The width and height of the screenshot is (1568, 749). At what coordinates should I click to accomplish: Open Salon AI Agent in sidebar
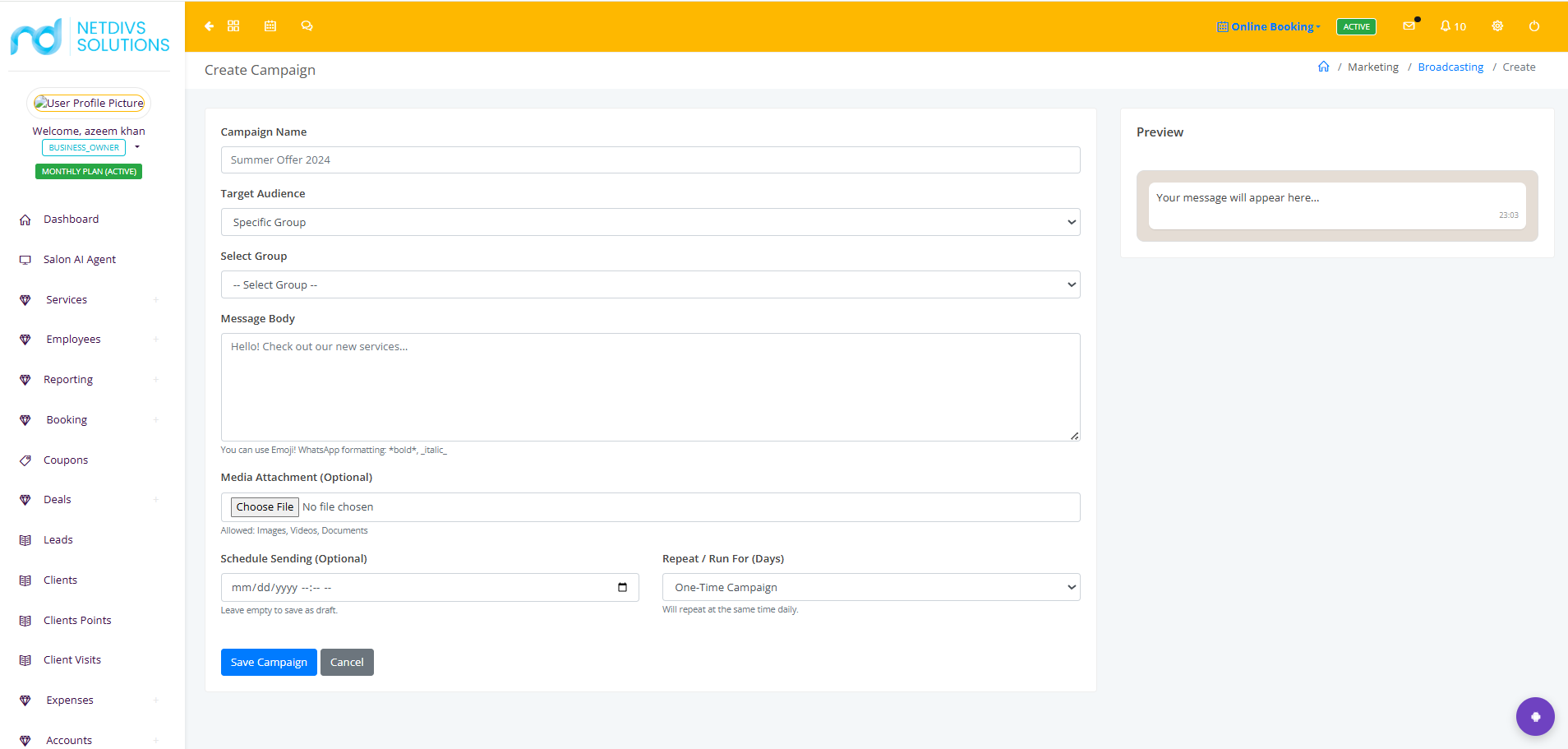(x=80, y=260)
